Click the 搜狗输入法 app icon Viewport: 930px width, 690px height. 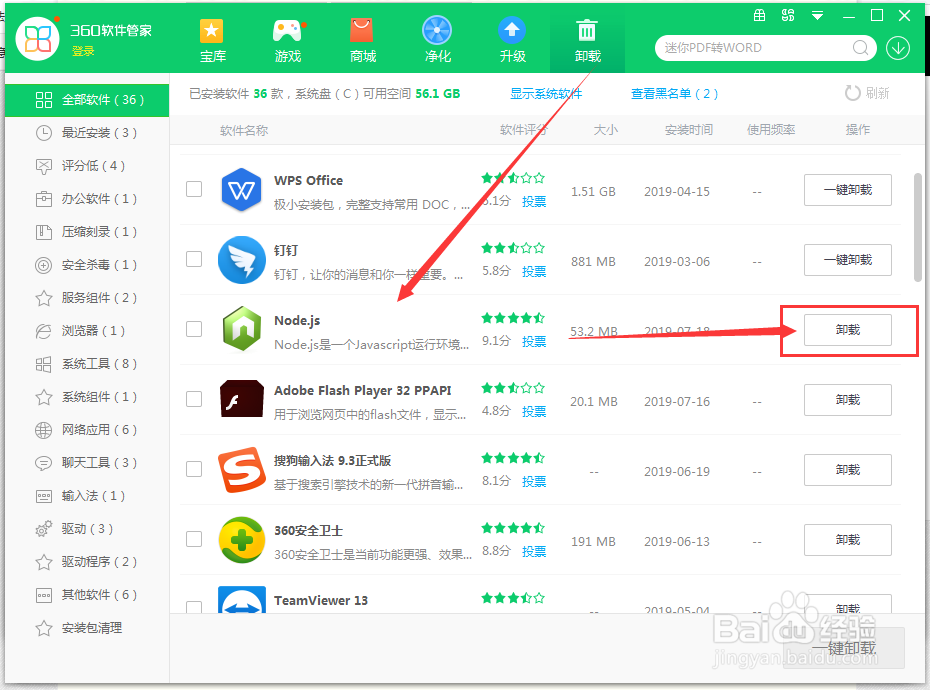click(241, 469)
